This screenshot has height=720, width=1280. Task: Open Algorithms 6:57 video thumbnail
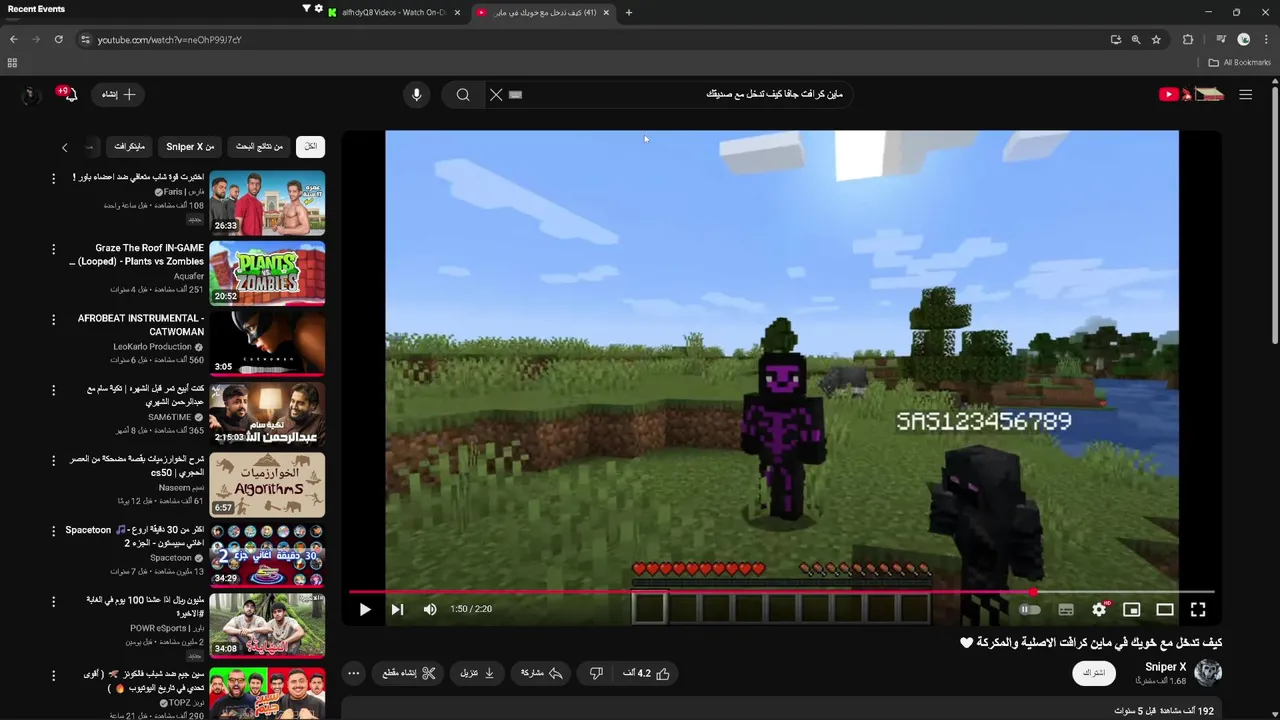click(x=267, y=485)
